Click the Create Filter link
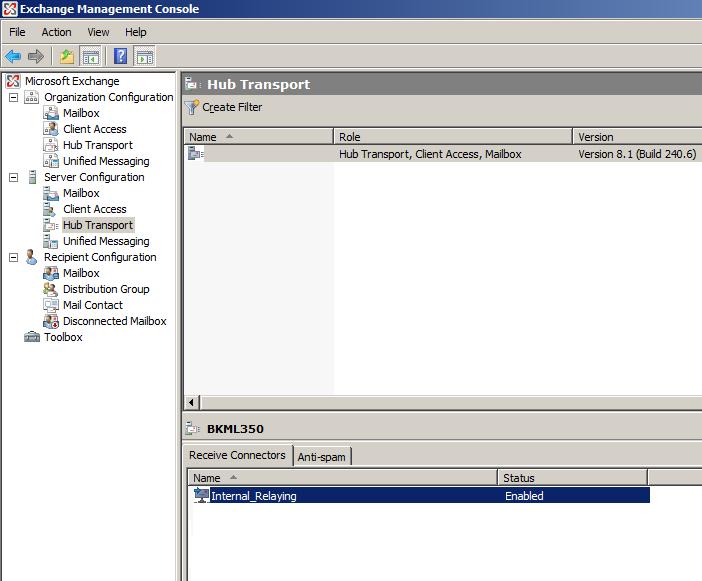702x581 pixels. click(x=232, y=107)
